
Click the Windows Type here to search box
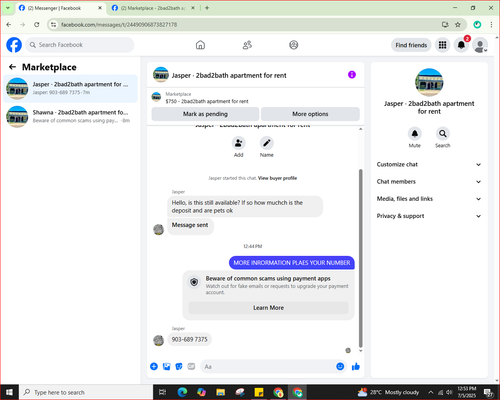pos(86,392)
